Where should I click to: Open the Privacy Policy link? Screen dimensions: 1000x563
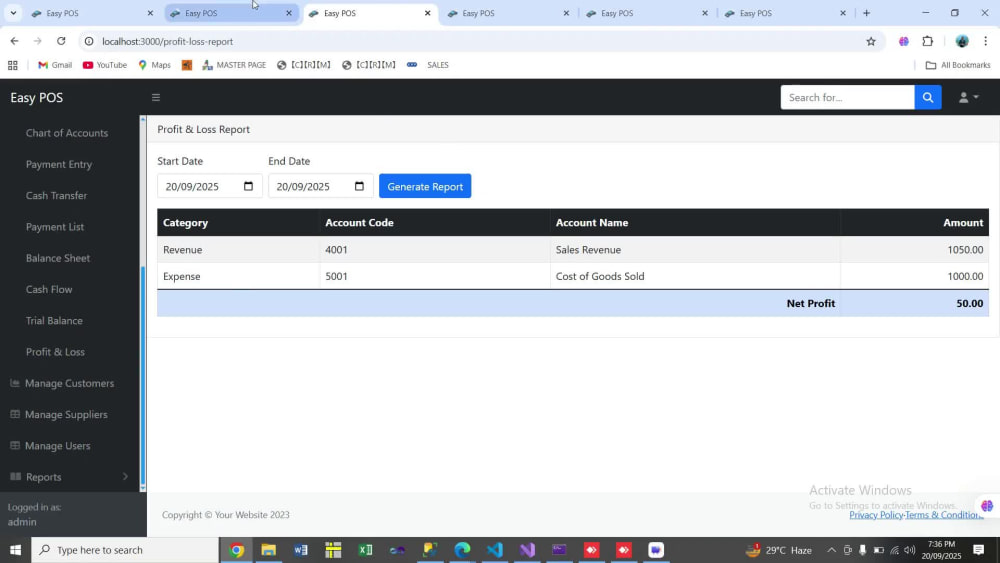(x=876, y=515)
